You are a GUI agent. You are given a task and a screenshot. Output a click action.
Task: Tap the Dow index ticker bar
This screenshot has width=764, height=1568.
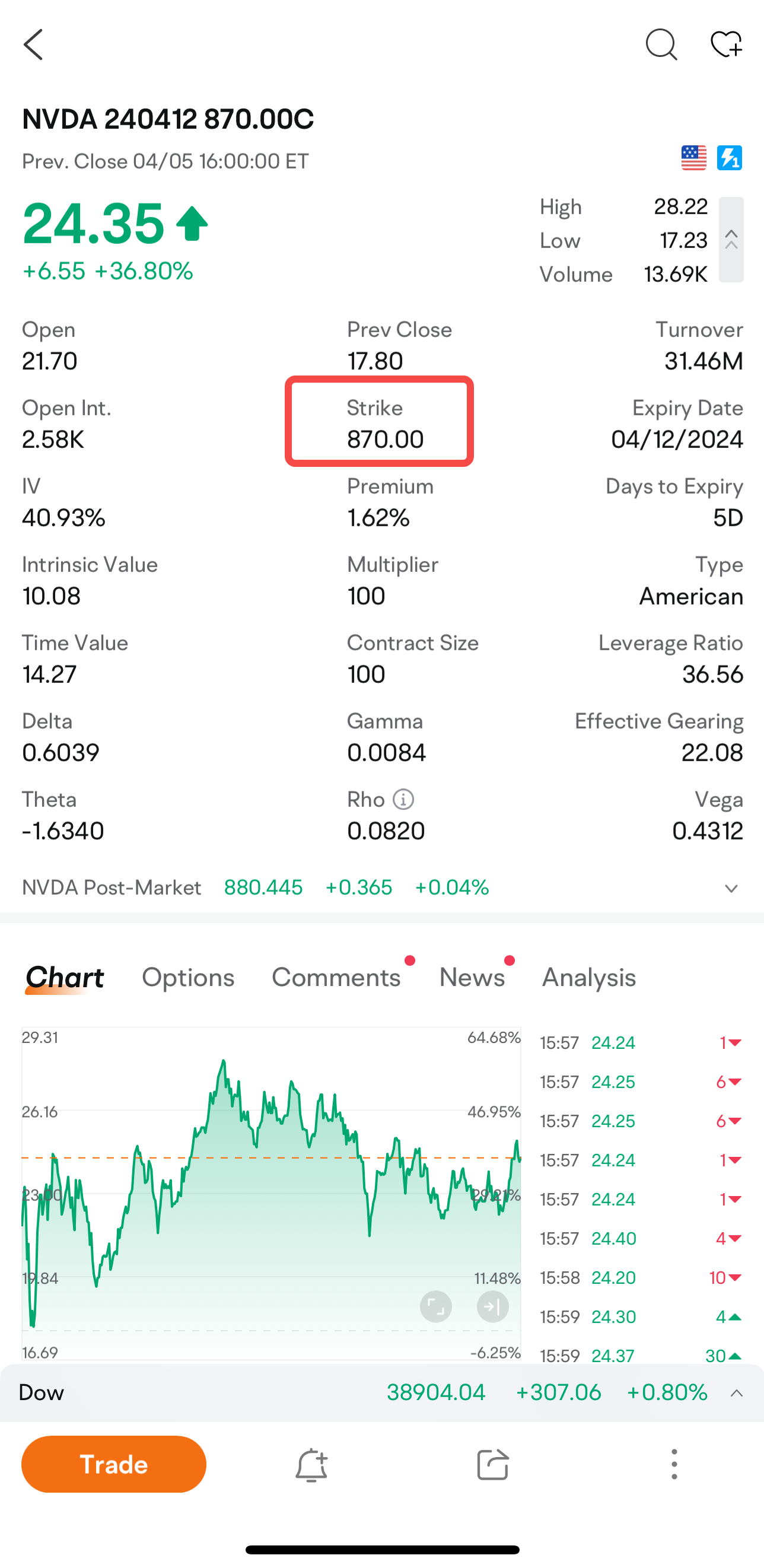381,1393
